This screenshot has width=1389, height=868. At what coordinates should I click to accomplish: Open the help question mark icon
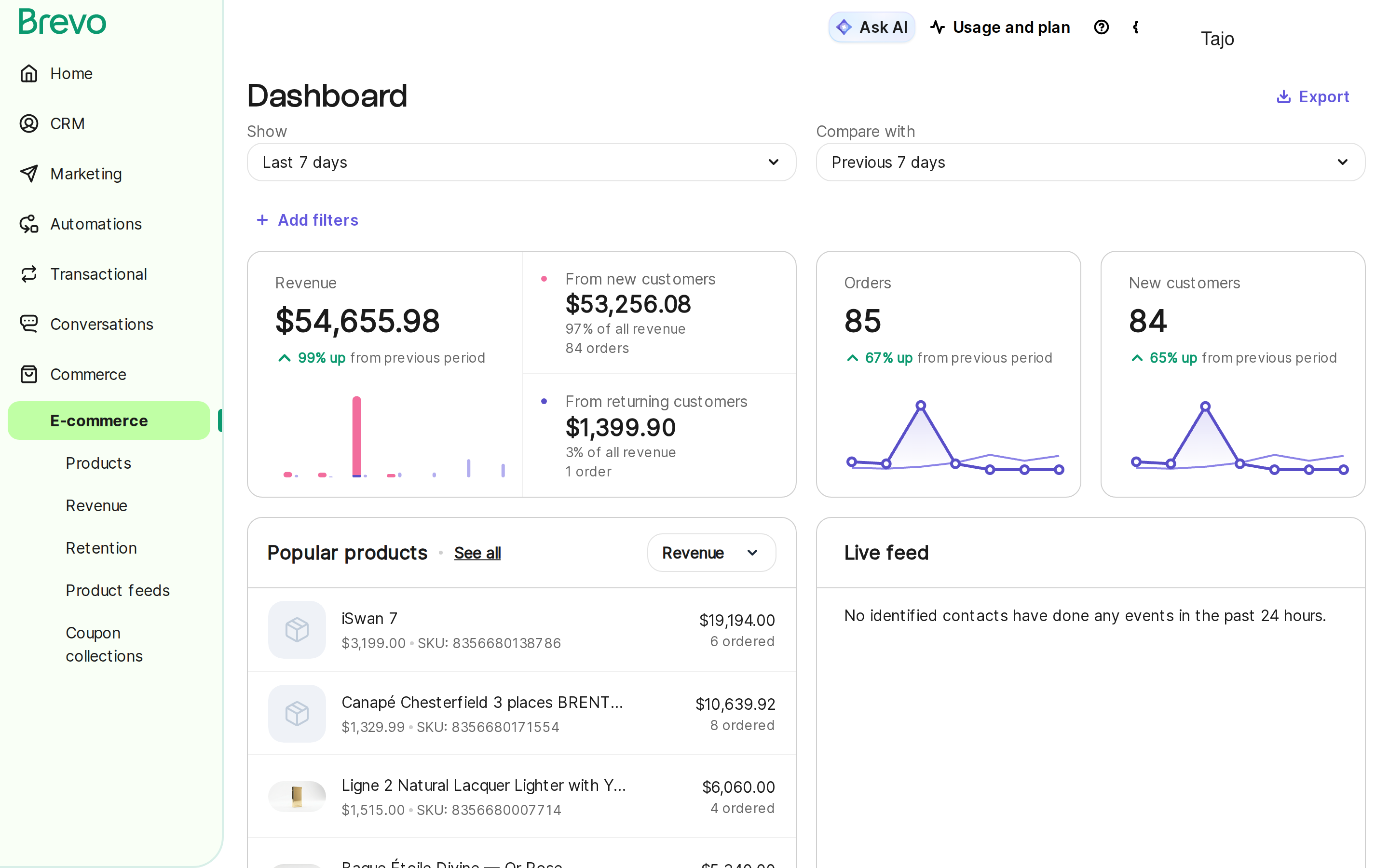point(1101,27)
